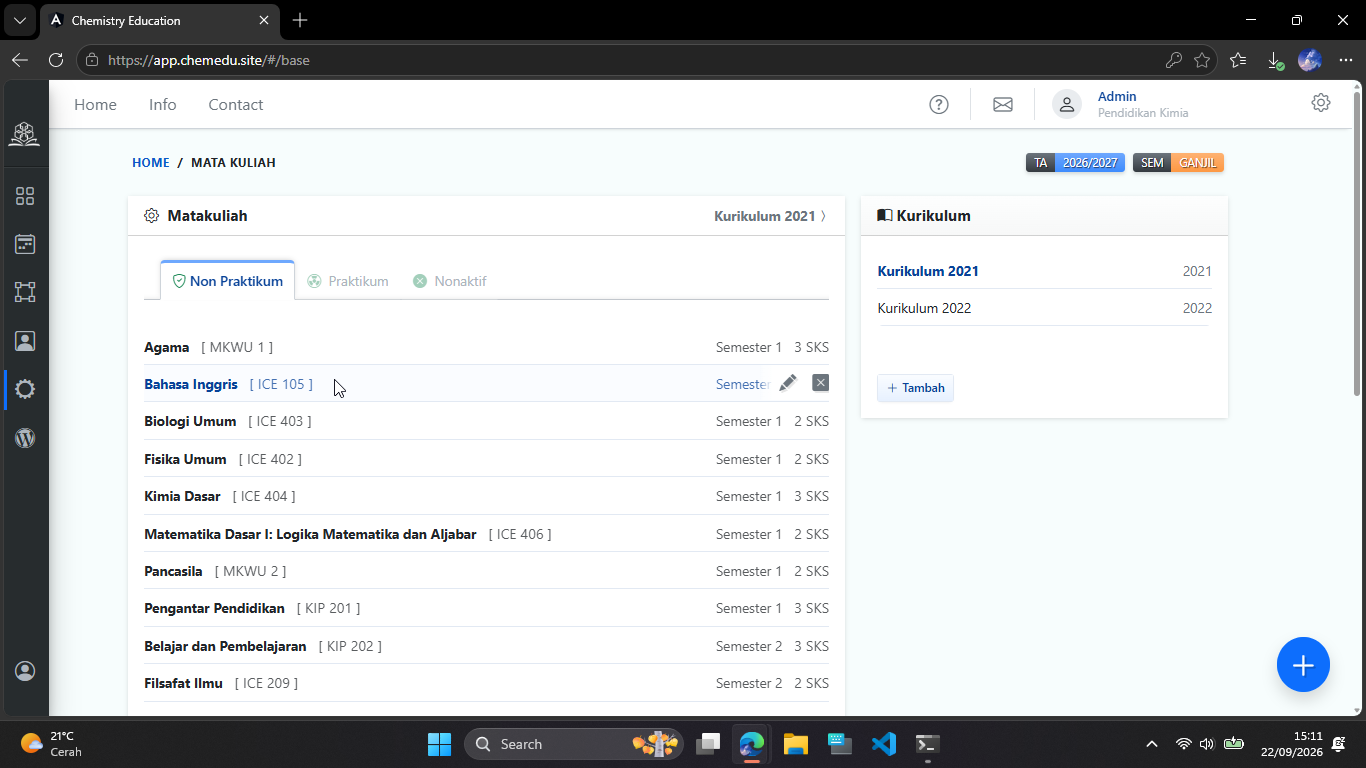Image resolution: width=1366 pixels, height=768 pixels.
Task: Open the Pengantar Pendidikan course row
Action: point(486,608)
